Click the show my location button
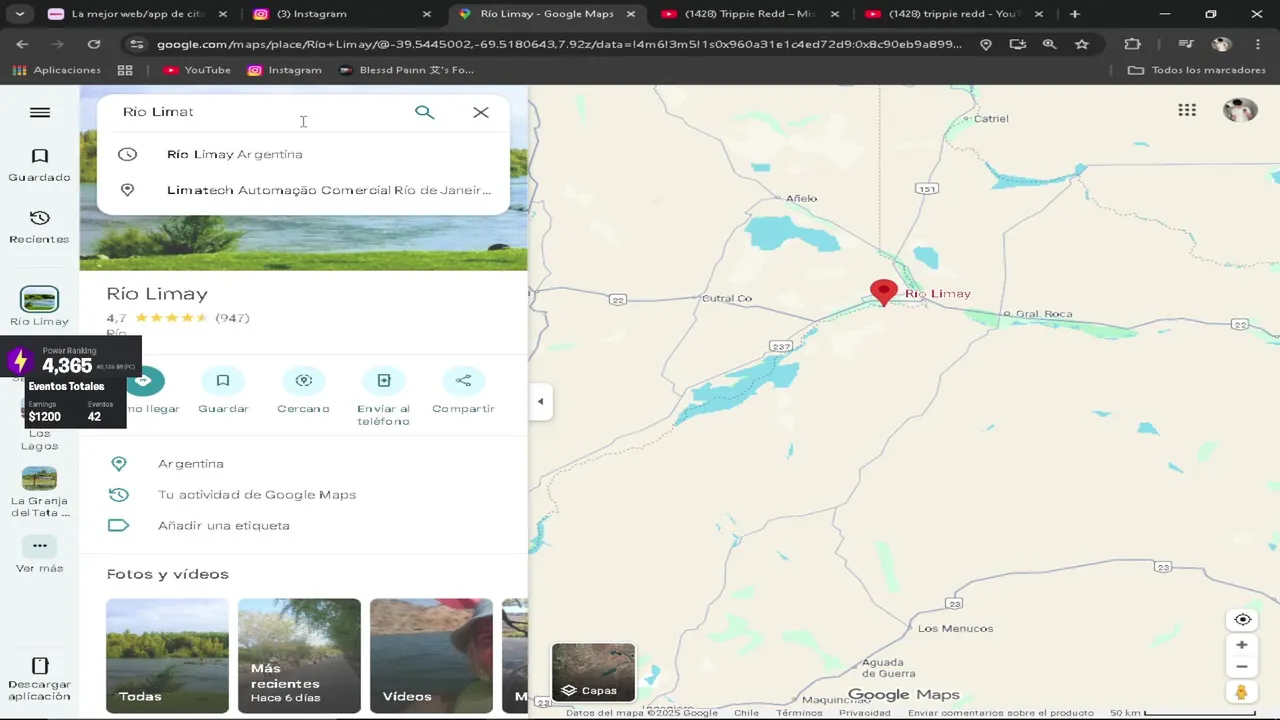1280x720 pixels. coord(1242,619)
